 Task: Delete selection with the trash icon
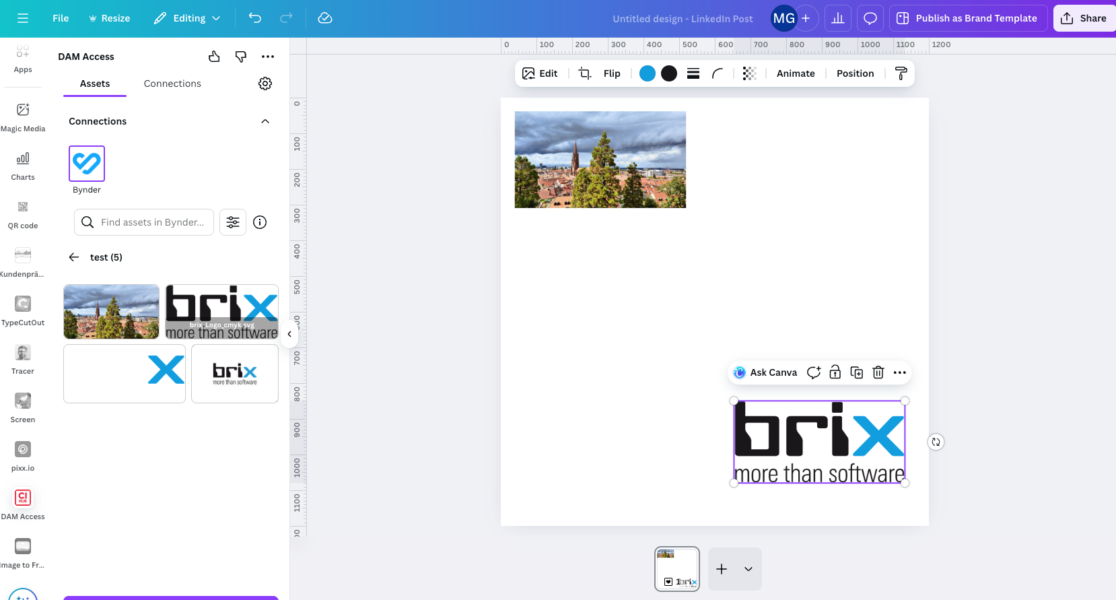877,371
